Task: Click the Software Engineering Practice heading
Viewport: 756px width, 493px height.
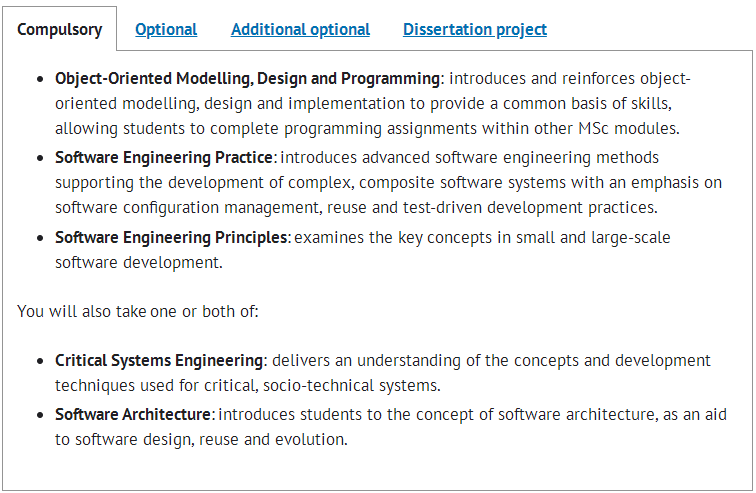Action: click(x=164, y=158)
